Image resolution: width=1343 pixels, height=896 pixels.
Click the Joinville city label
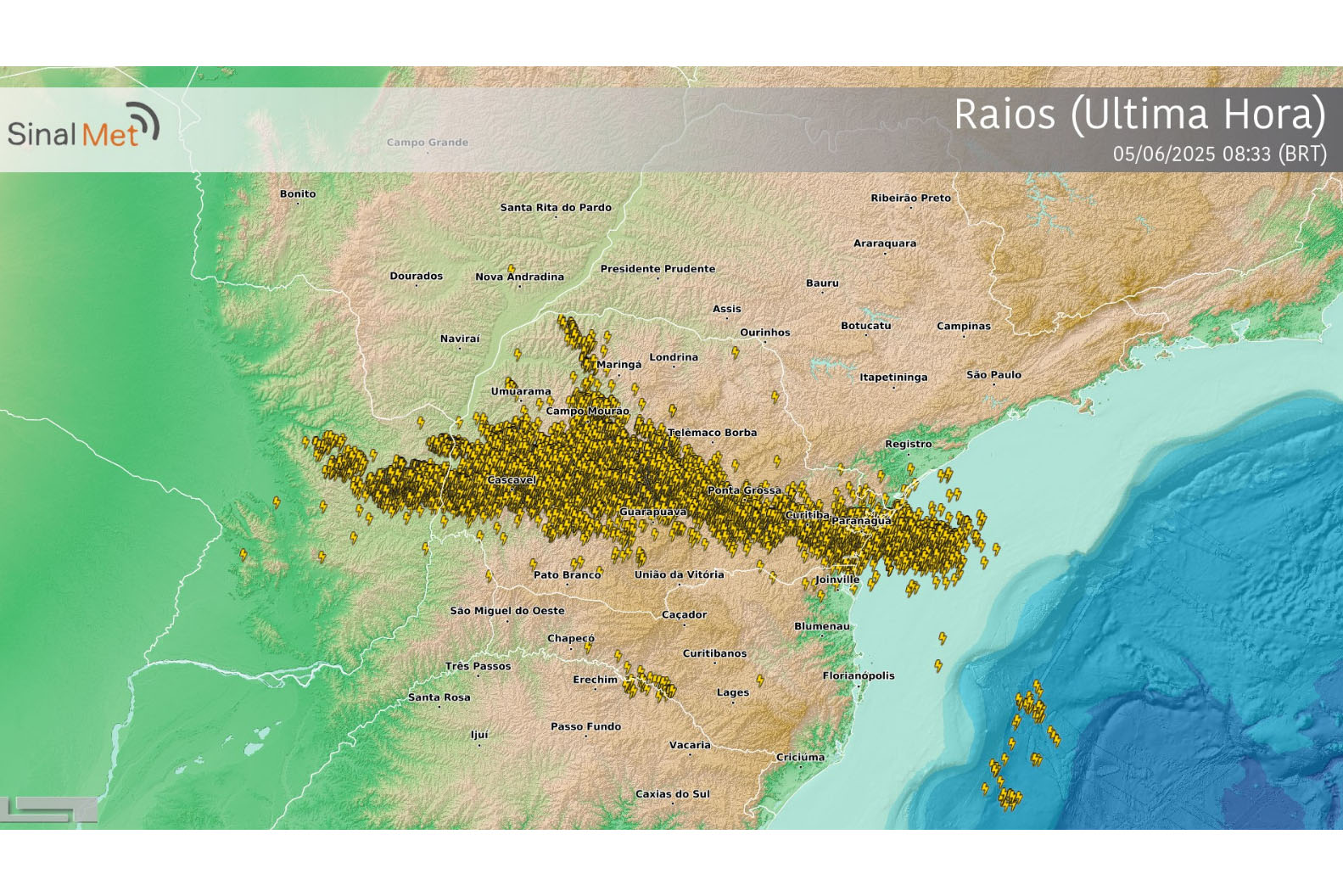coord(837,580)
